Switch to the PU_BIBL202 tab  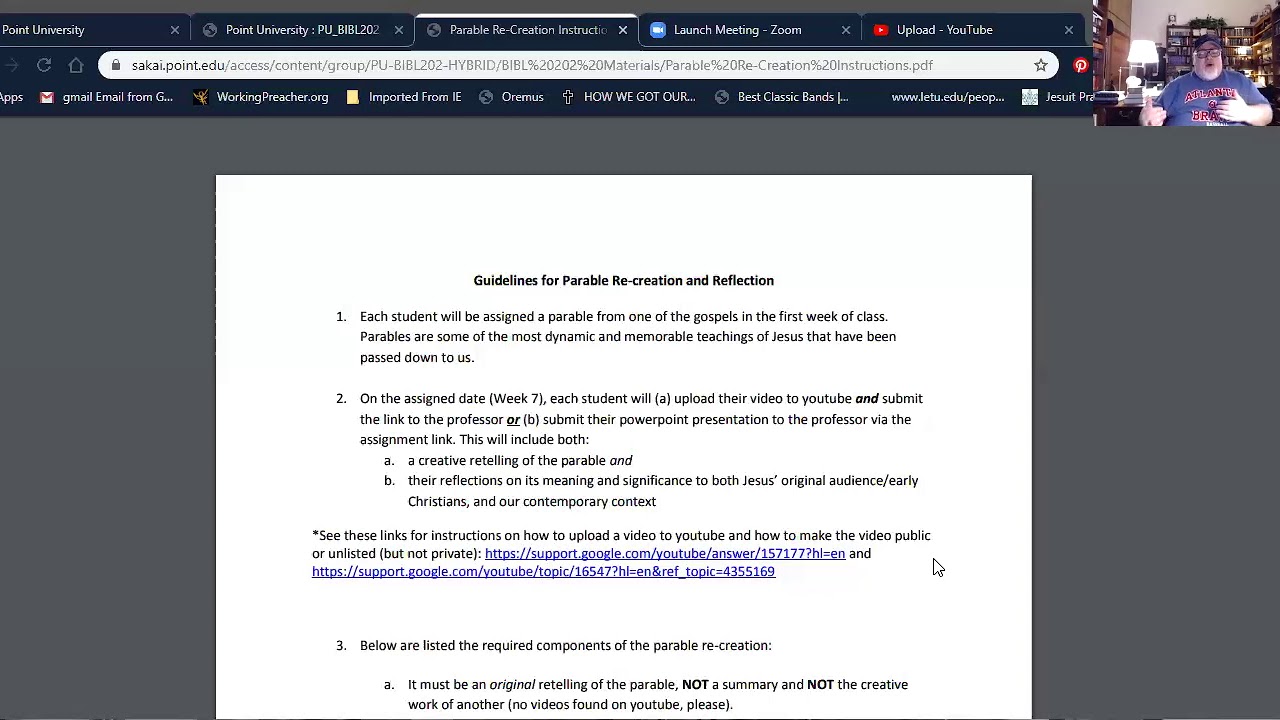302,30
